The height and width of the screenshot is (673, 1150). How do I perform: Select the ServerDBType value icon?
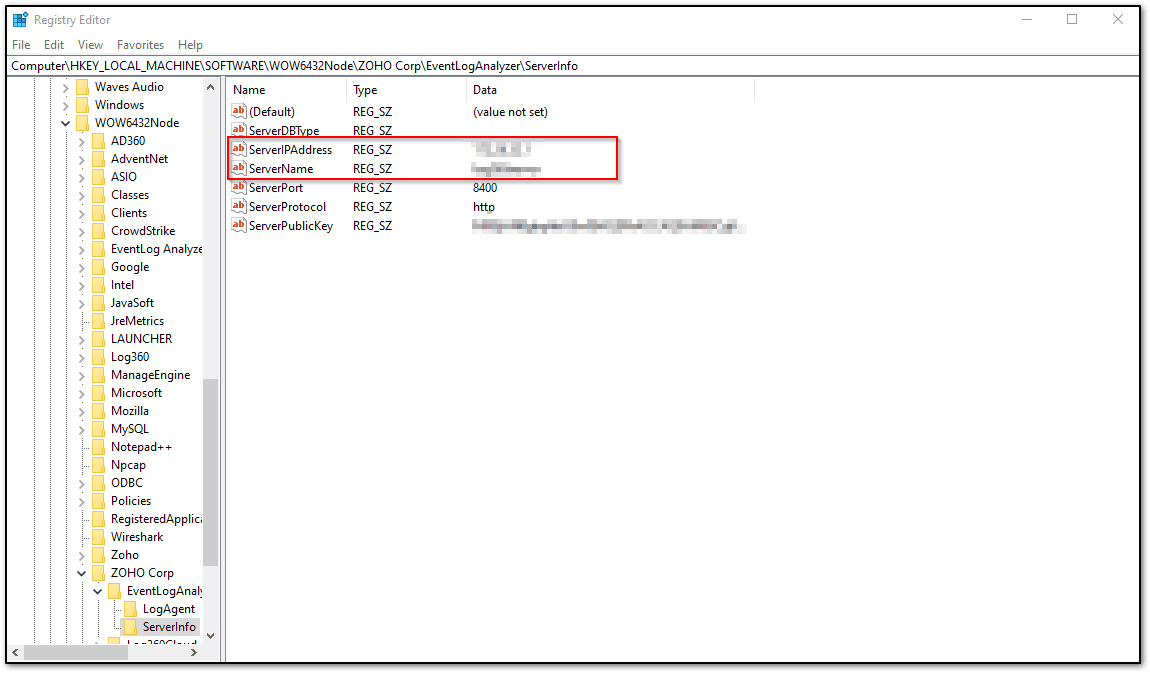tap(238, 130)
